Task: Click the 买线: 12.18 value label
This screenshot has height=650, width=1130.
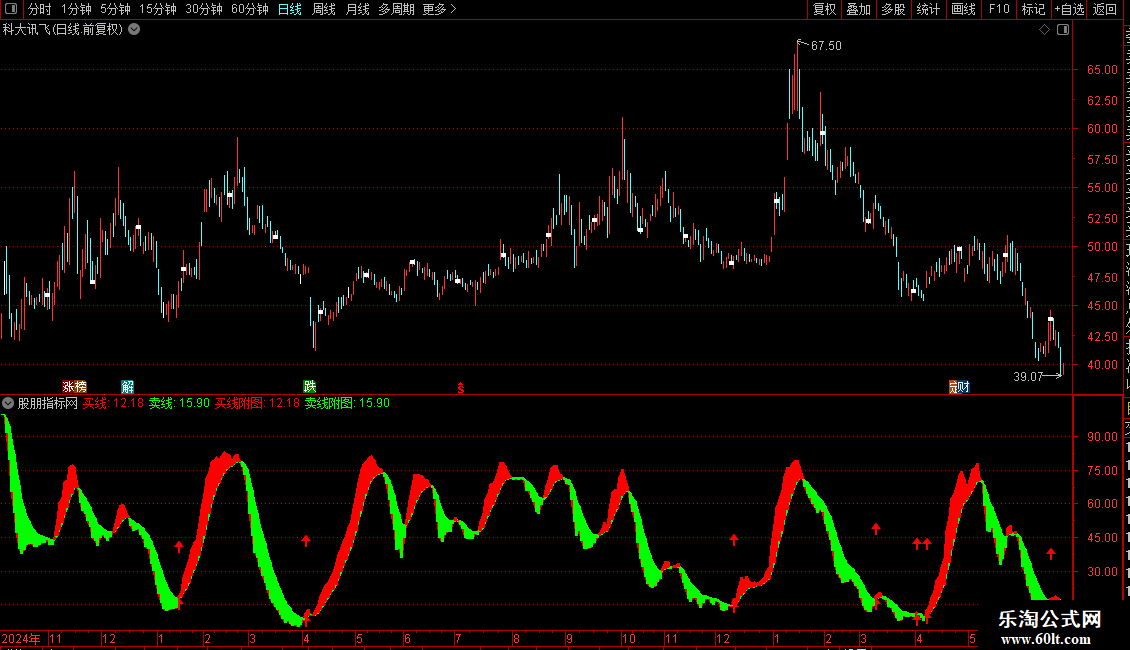Action: [x=113, y=404]
